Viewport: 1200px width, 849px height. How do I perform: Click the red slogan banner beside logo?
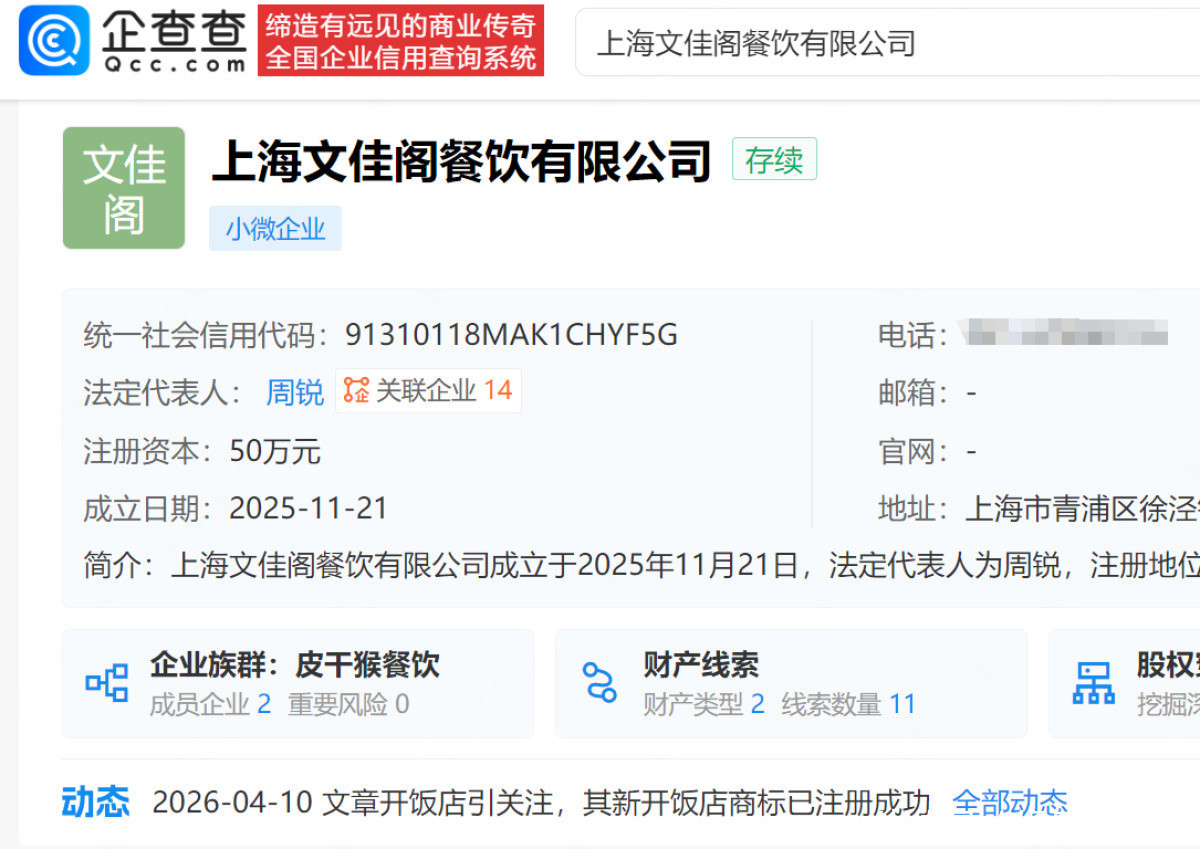point(400,42)
